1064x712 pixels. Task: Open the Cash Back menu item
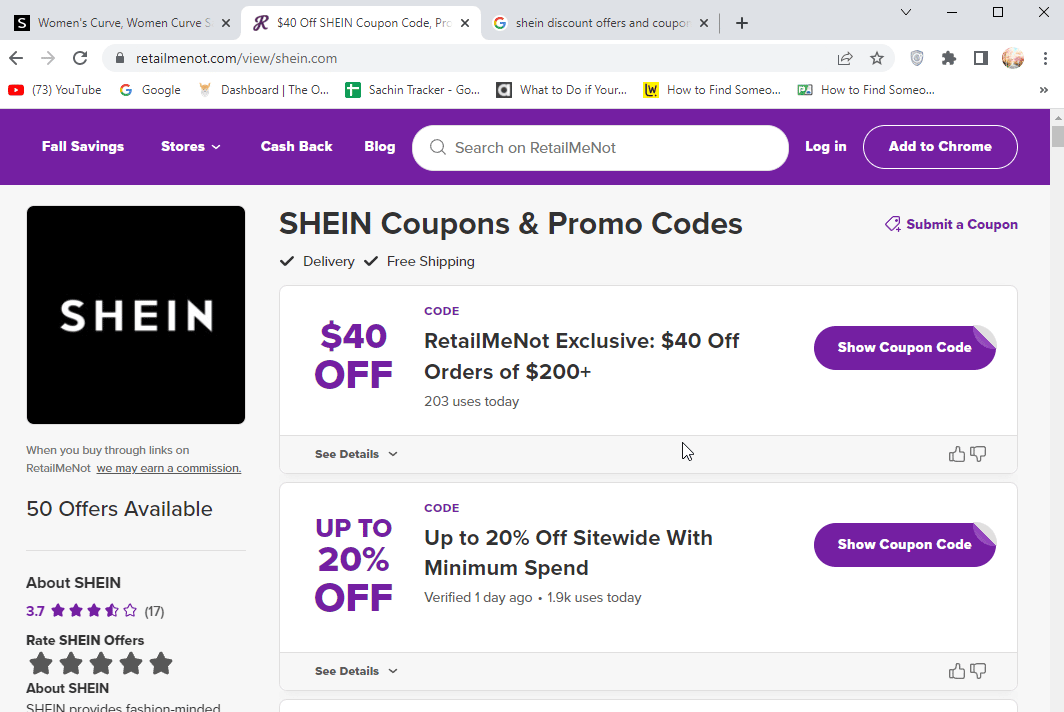coord(296,147)
